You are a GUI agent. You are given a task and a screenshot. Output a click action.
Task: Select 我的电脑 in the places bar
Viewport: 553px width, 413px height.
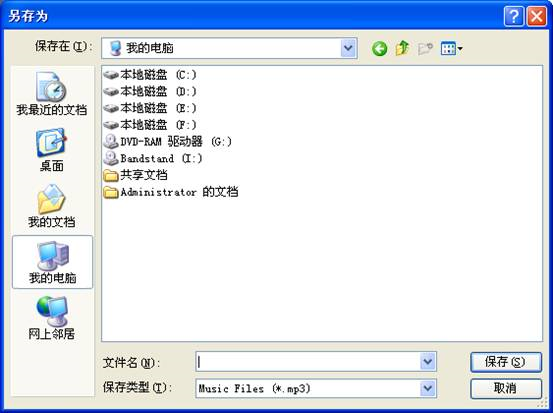pyautogui.click(x=53, y=262)
